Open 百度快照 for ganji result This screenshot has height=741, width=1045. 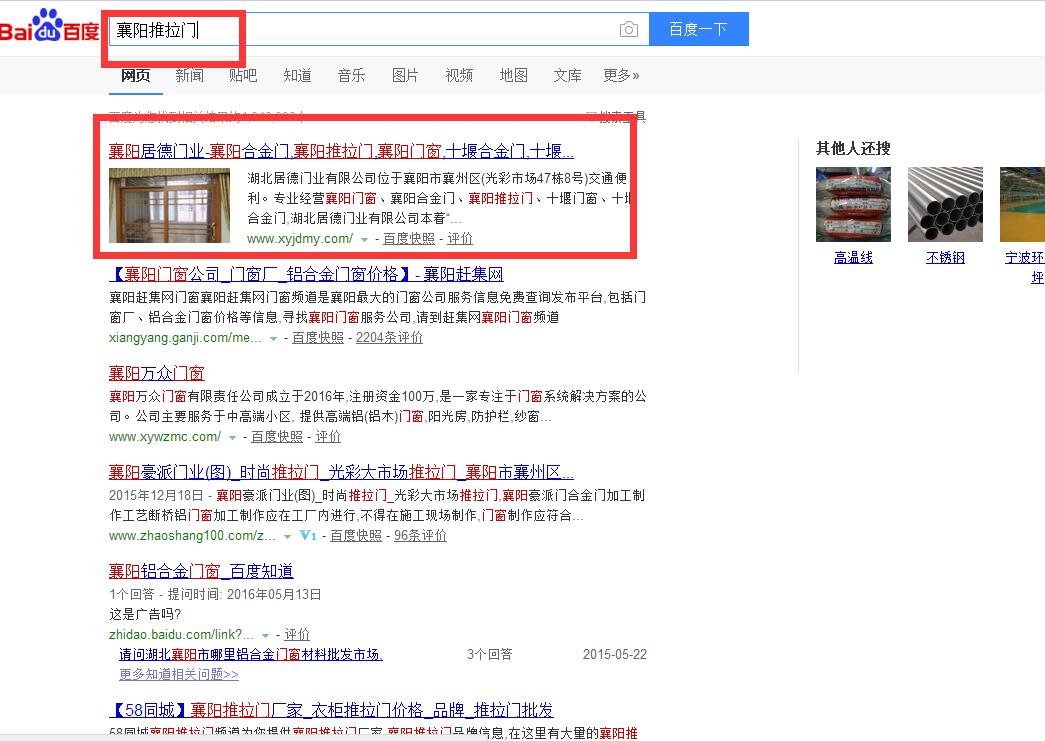click(x=318, y=338)
